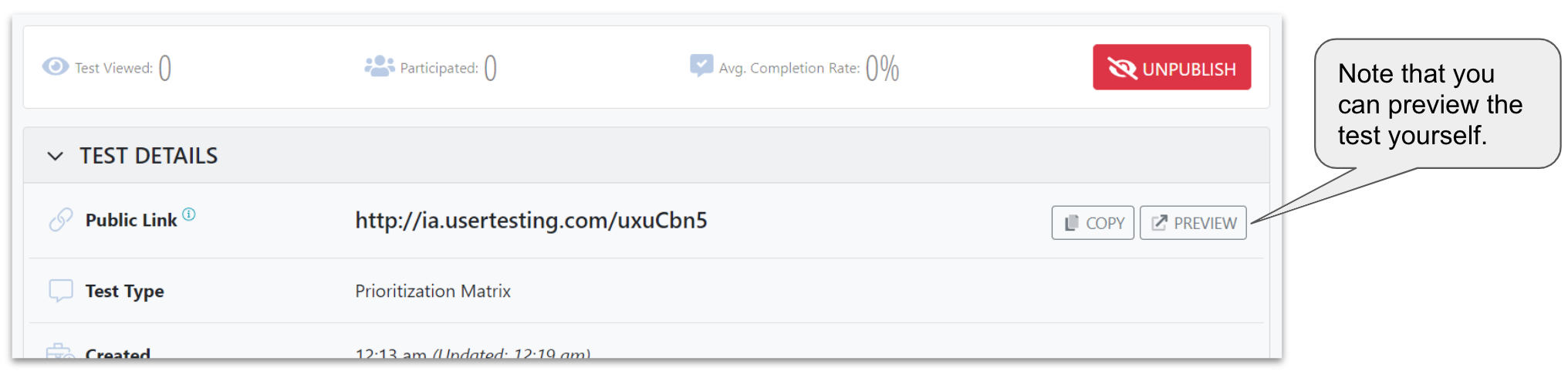Click the Participated count value
The image size is (1568, 378).
(491, 68)
